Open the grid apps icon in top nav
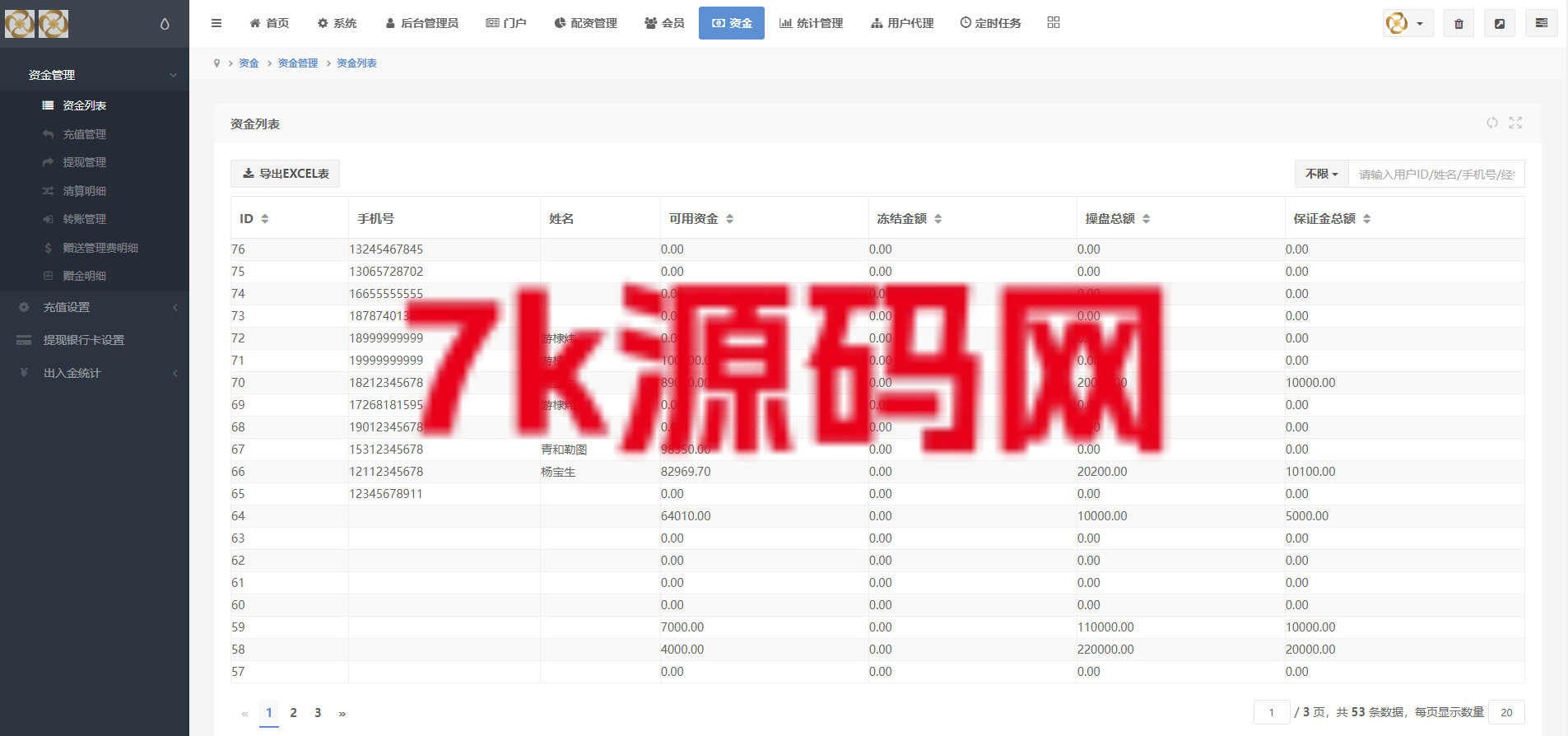This screenshot has height=736, width=1568. click(x=1054, y=22)
